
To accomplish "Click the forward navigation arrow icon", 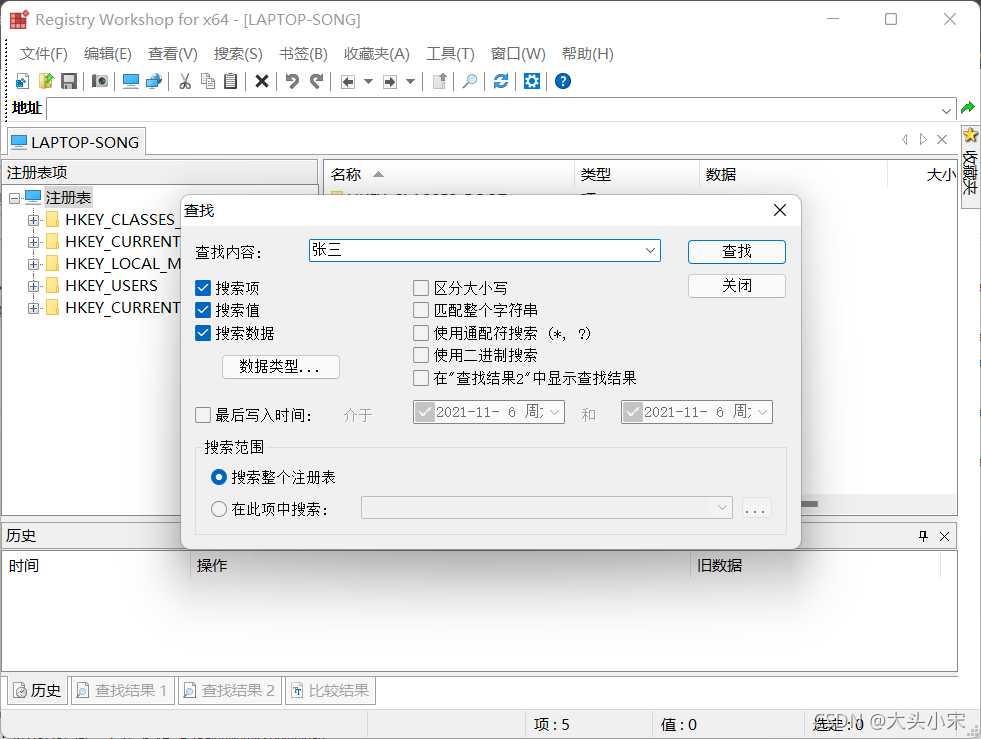I will [390, 82].
